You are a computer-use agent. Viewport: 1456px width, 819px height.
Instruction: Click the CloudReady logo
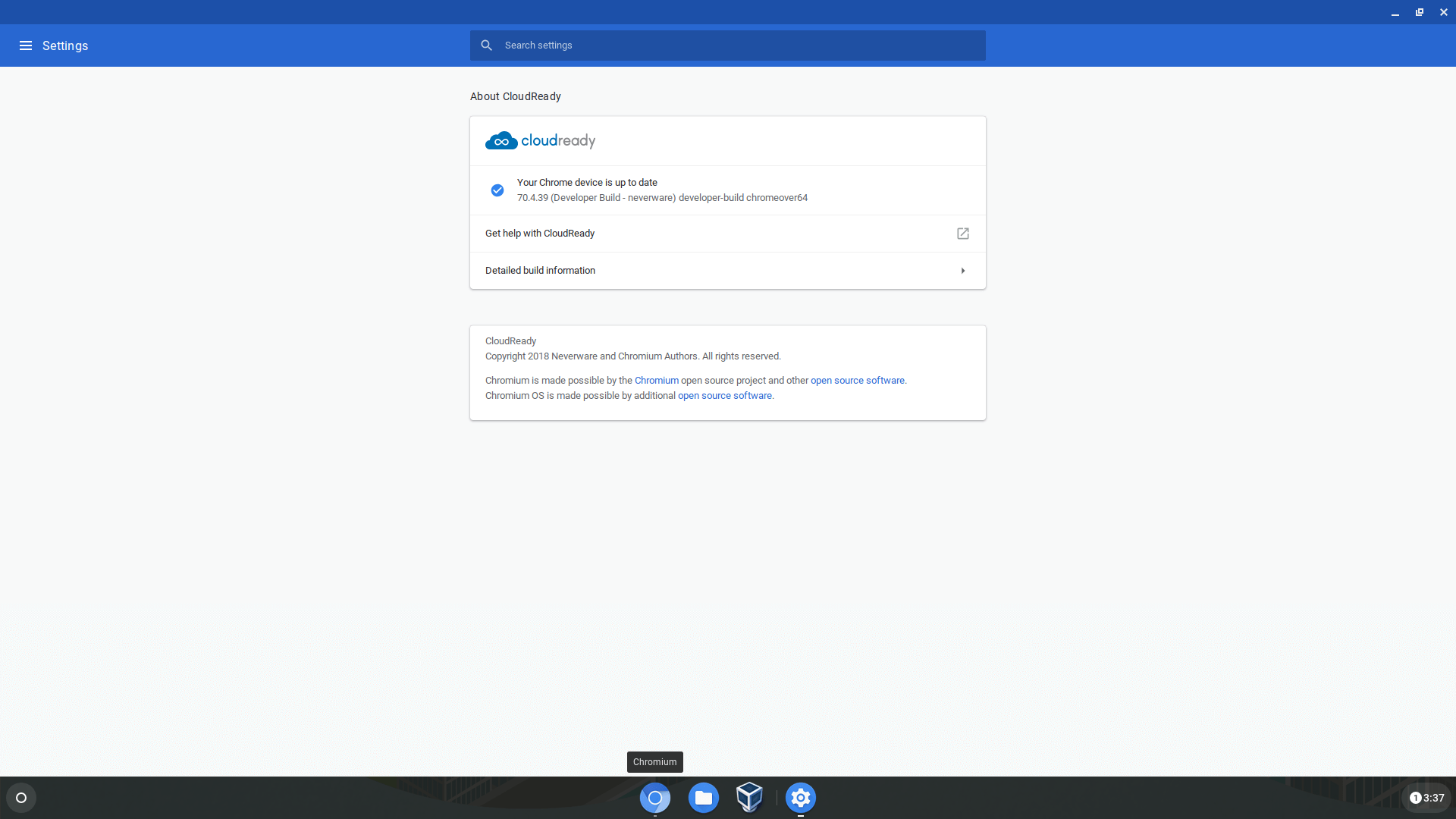click(540, 141)
